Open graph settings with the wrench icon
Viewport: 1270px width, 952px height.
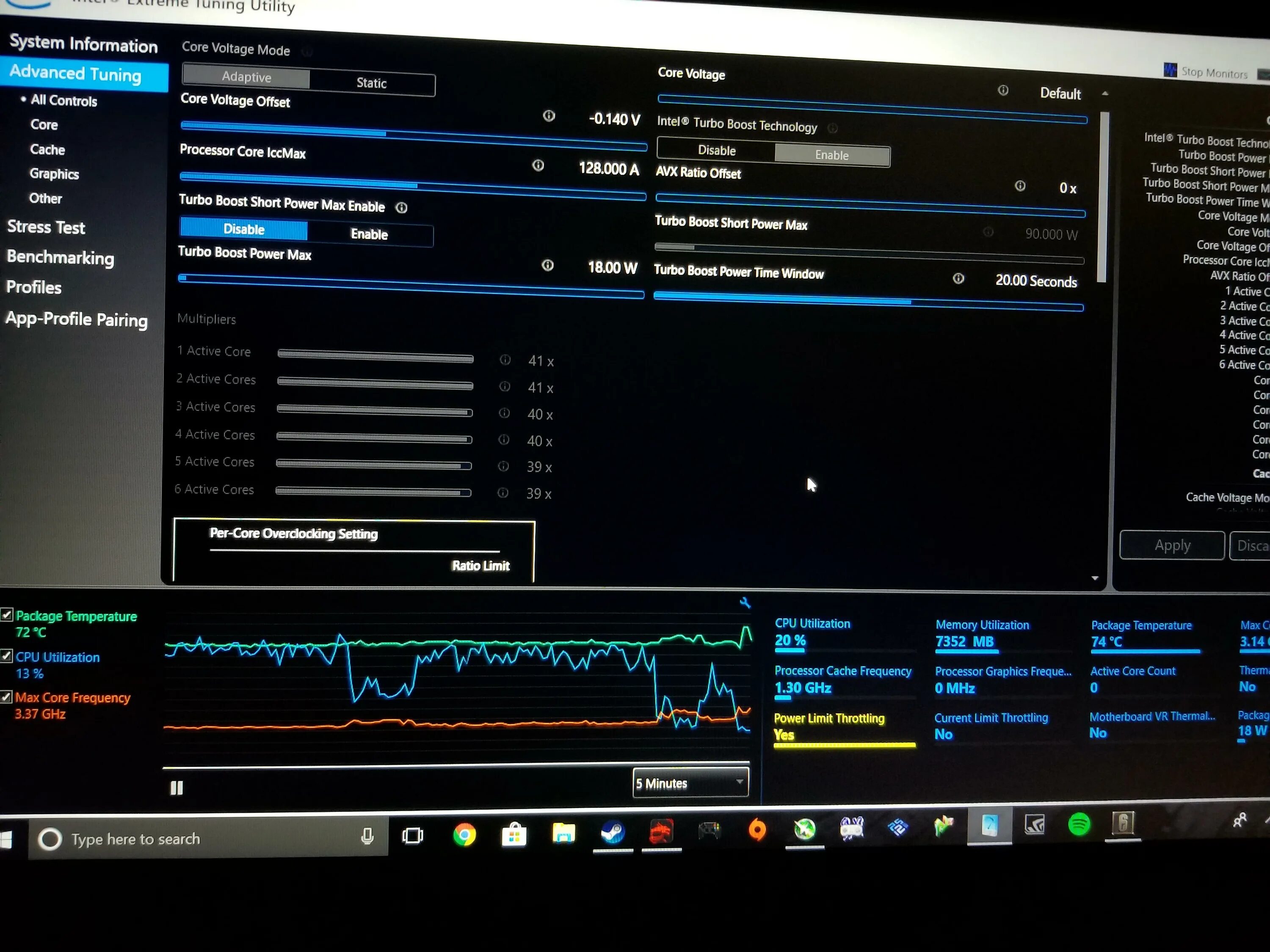coord(745,603)
